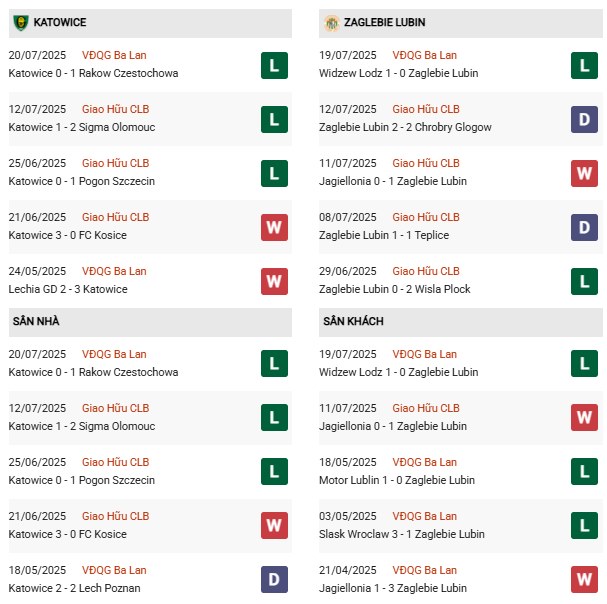The height and width of the screenshot is (604, 607).
Task: Select the SÂN NHÀ section header
Action: click(36, 321)
